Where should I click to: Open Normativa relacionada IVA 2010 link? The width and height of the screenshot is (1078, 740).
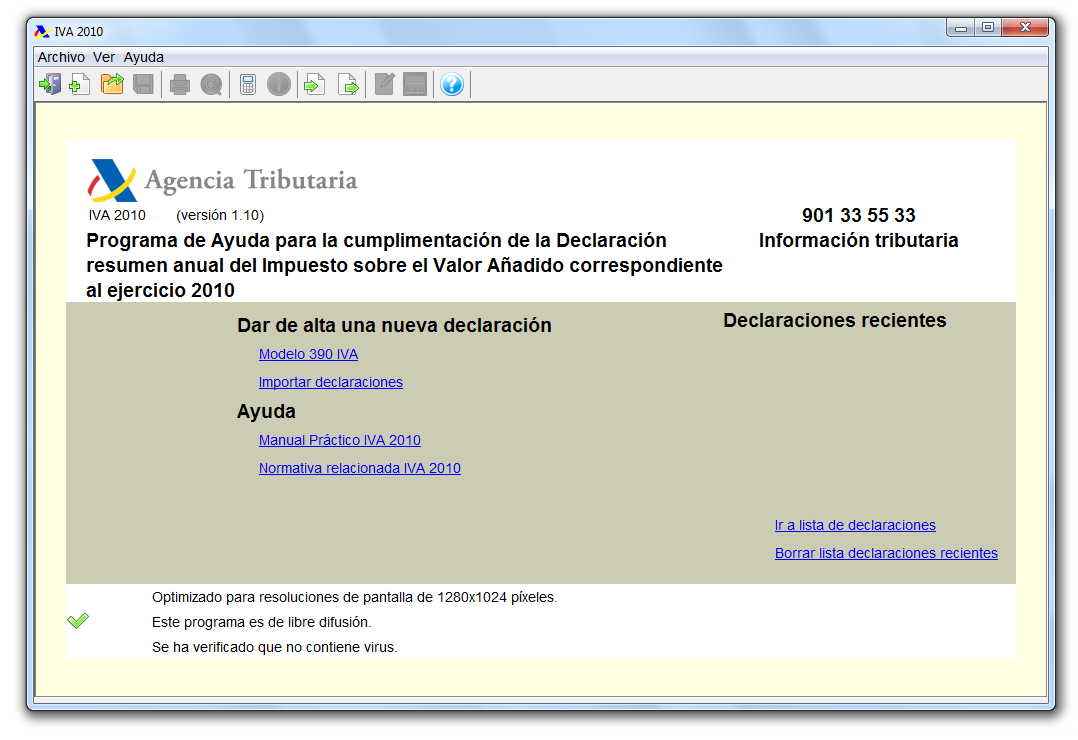click(360, 468)
